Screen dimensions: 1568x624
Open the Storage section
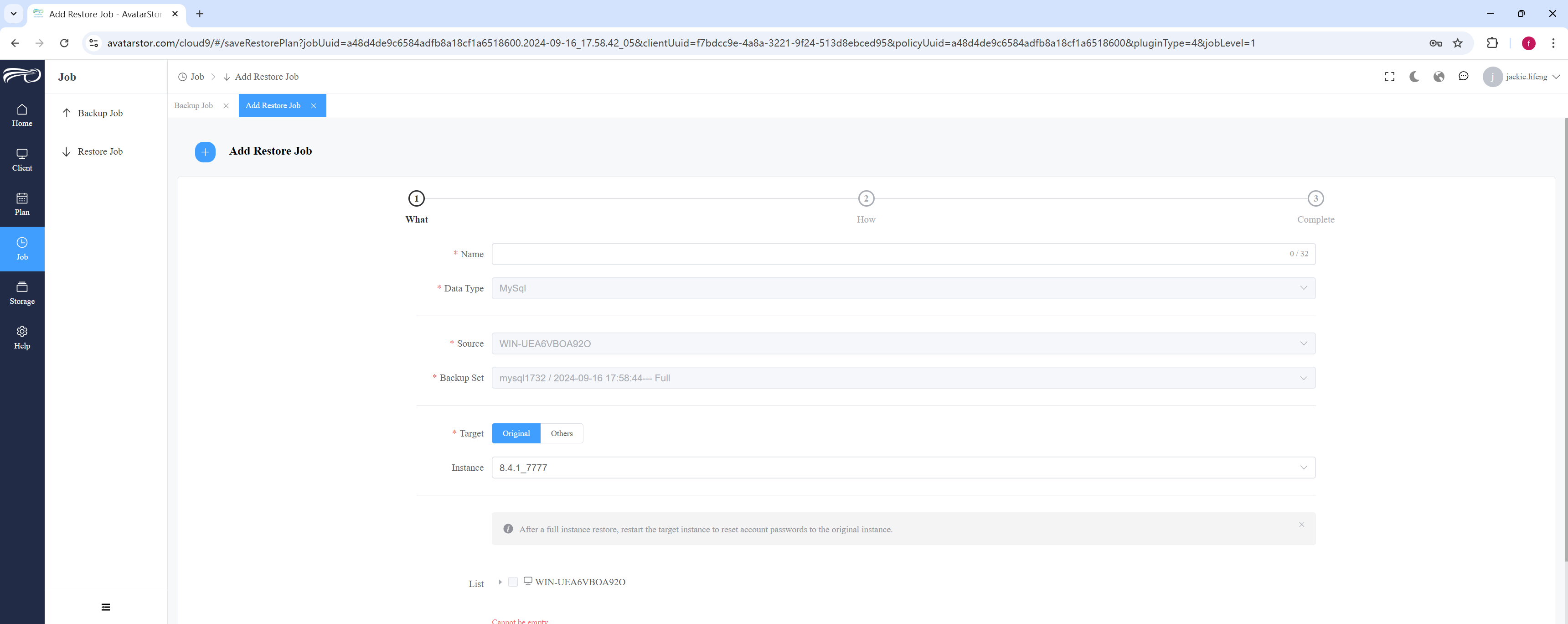[x=22, y=293]
